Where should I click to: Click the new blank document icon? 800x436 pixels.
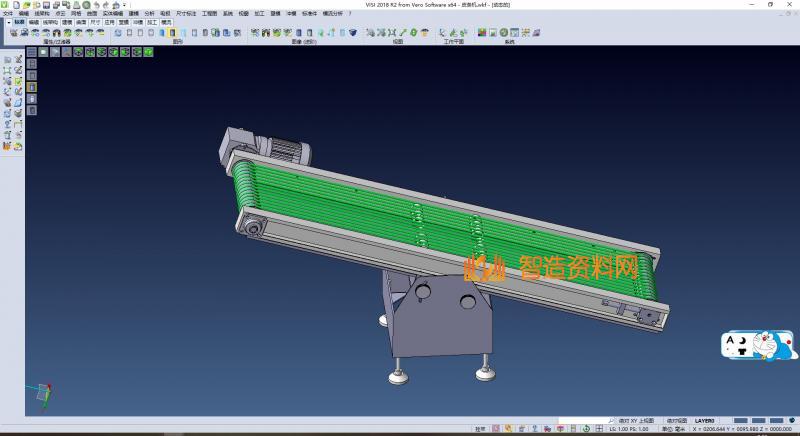click(x=16, y=5)
